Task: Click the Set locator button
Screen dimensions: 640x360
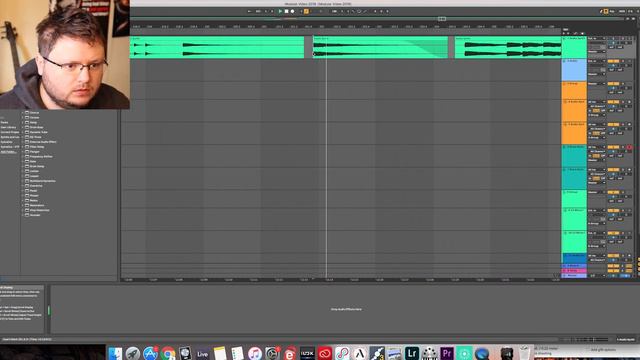Action: coord(566,29)
